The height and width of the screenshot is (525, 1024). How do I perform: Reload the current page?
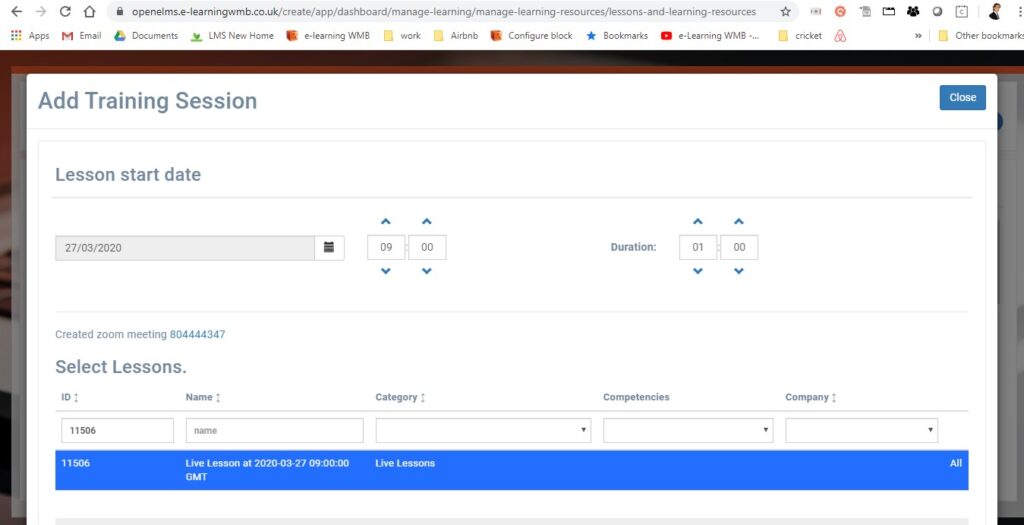[x=65, y=12]
